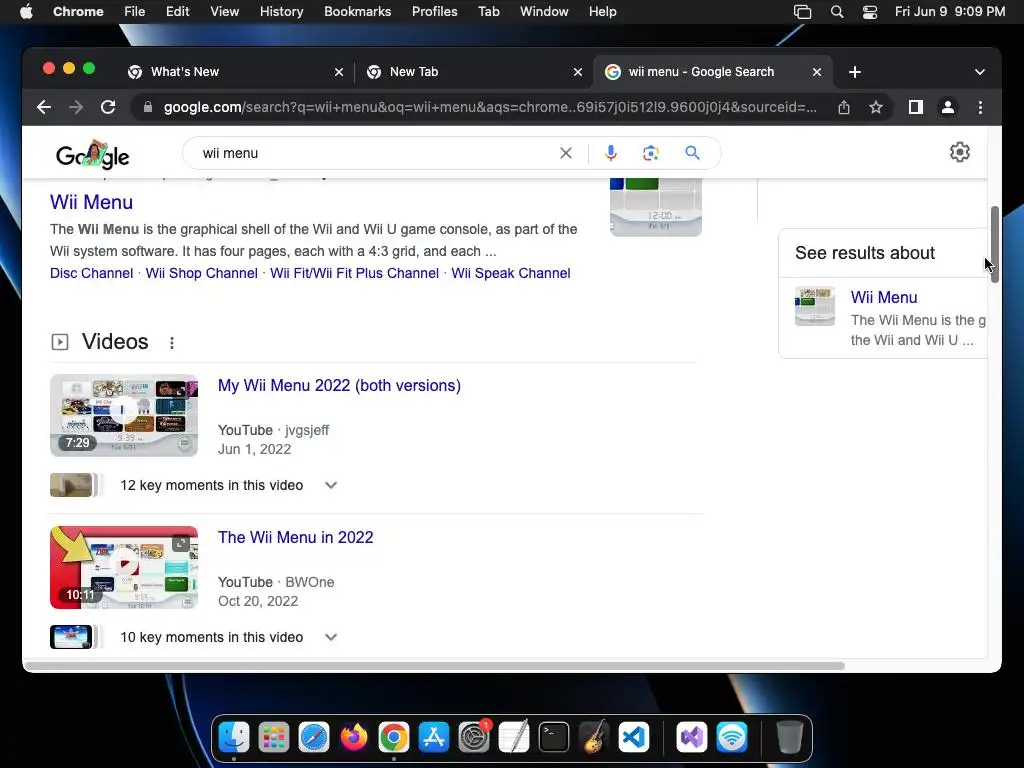Viewport: 1024px width, 768px height.
Task: Open Finder from the dock
Action: tap(234, 737)
